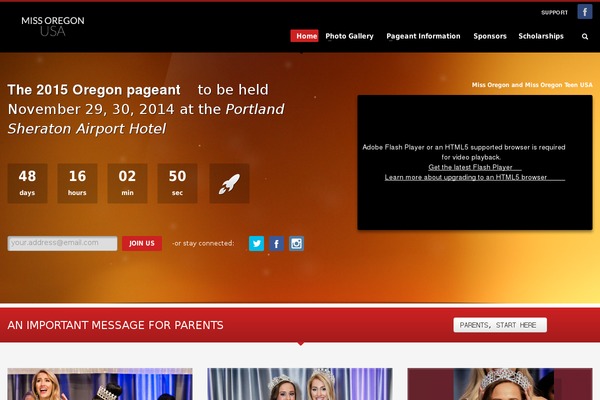The width and height of the screenshot is (600, 400).
Task: Click the "-or stay connected:" label
Action: (203, 243)
